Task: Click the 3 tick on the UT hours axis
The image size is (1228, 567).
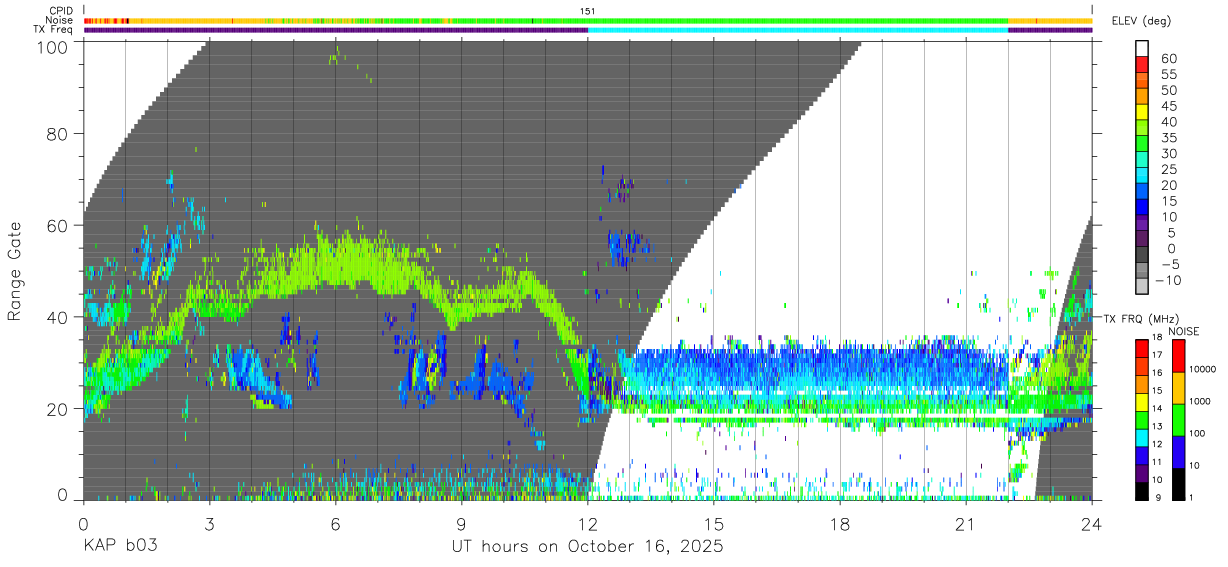Action: pos(210,523)
